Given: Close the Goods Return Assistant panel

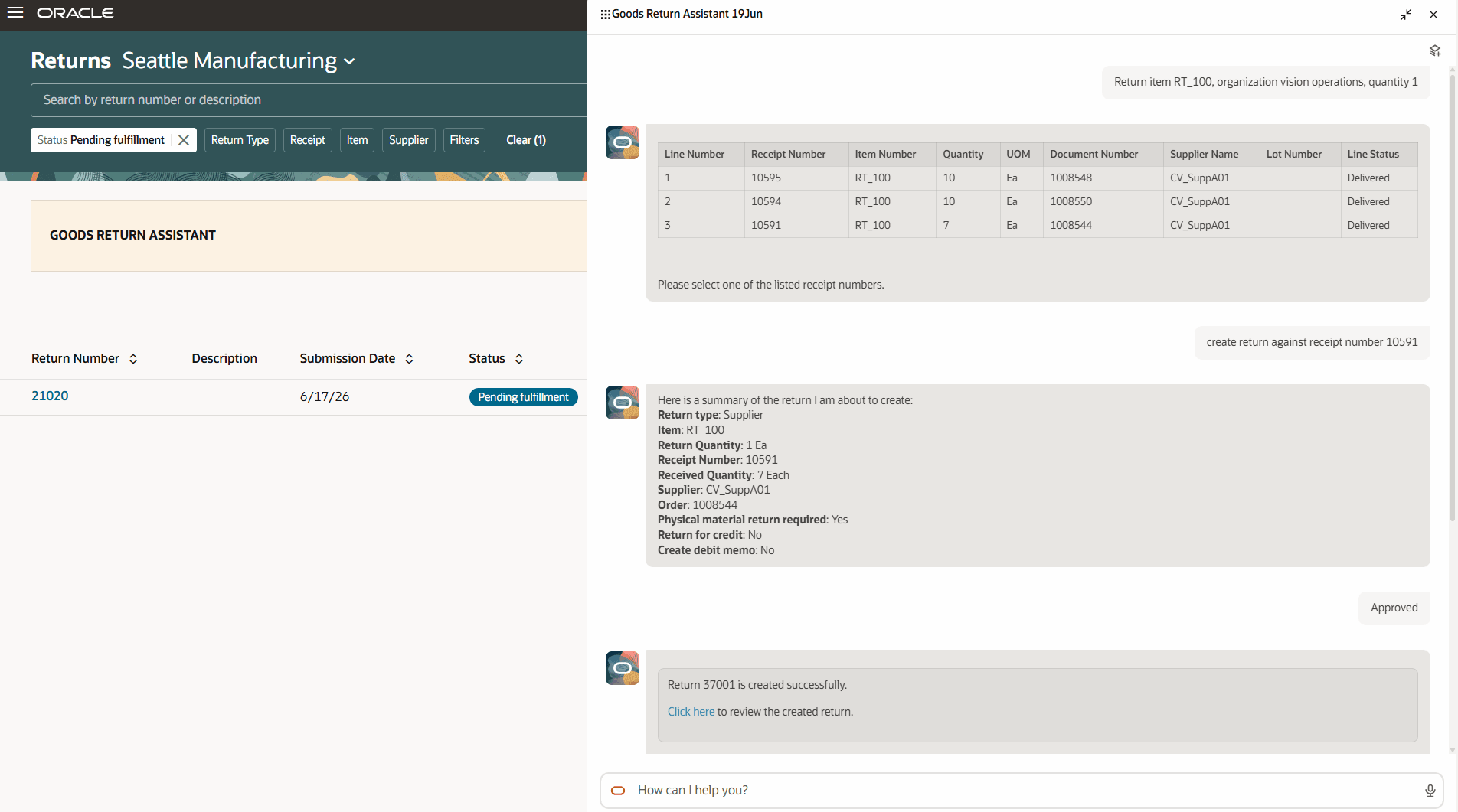Looking at the screenshot, I should pos(1433,15).
